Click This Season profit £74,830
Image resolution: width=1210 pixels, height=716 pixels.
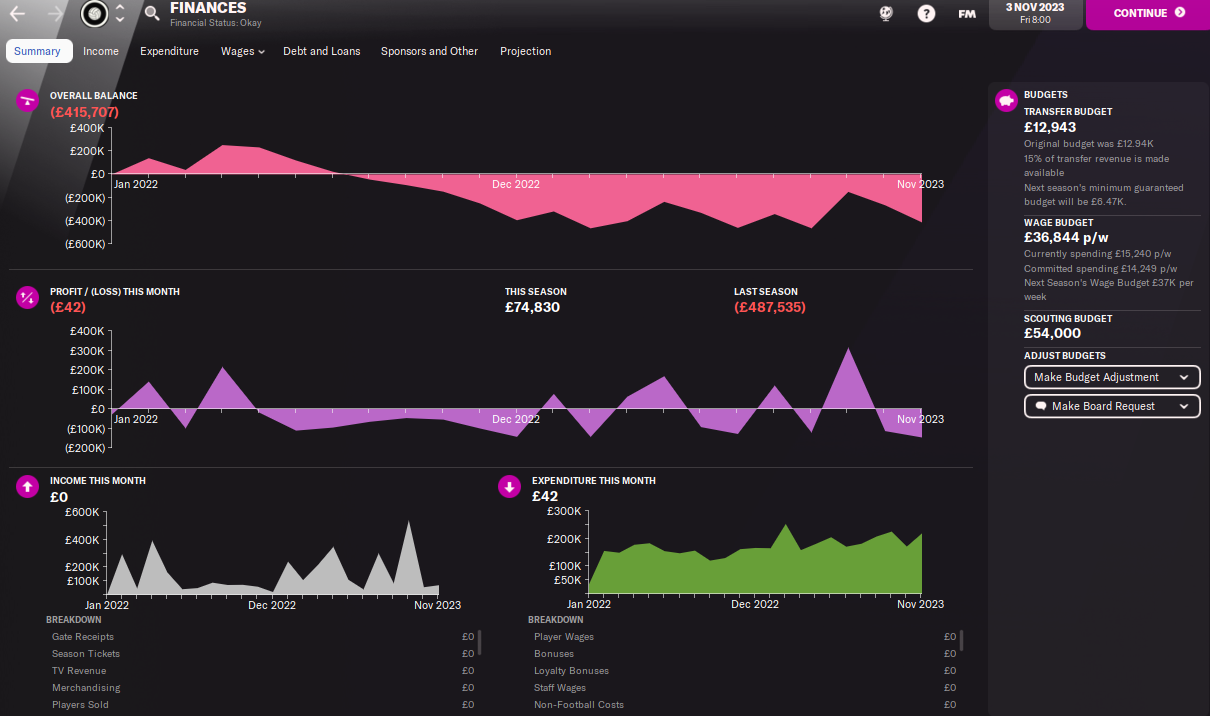[532, 307]
